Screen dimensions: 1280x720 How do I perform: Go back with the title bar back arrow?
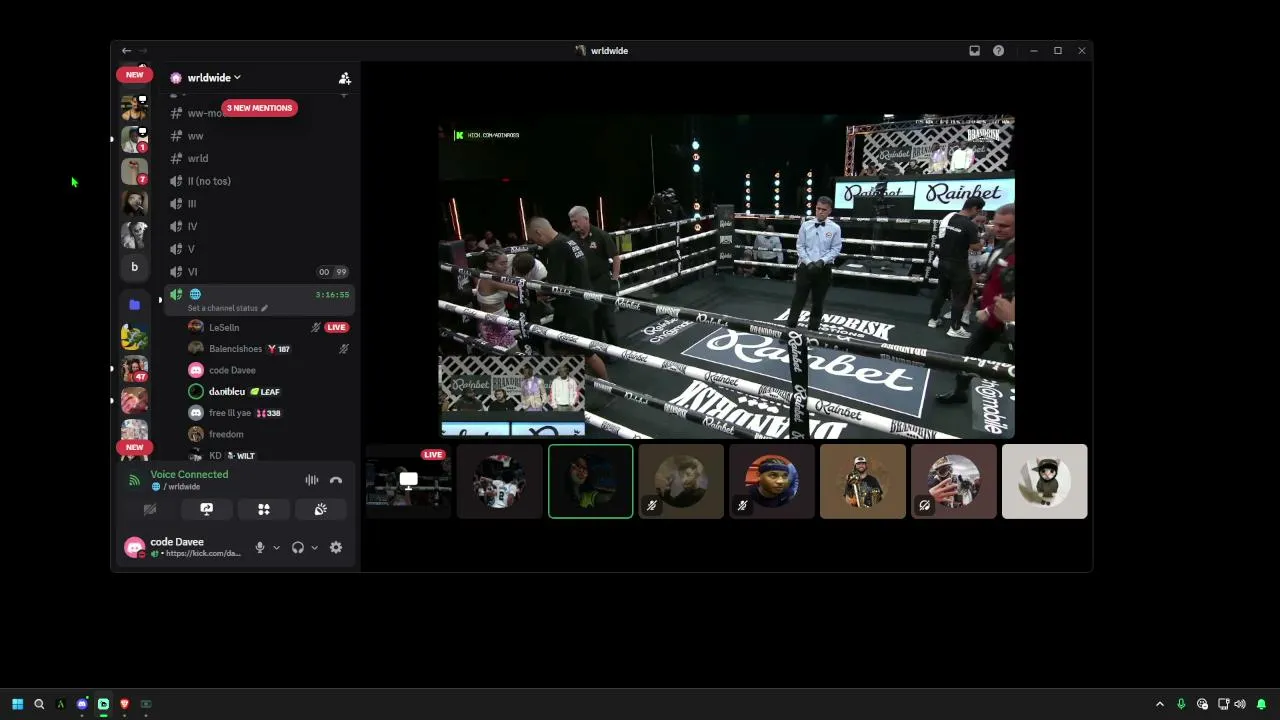[x=126, y=50]
